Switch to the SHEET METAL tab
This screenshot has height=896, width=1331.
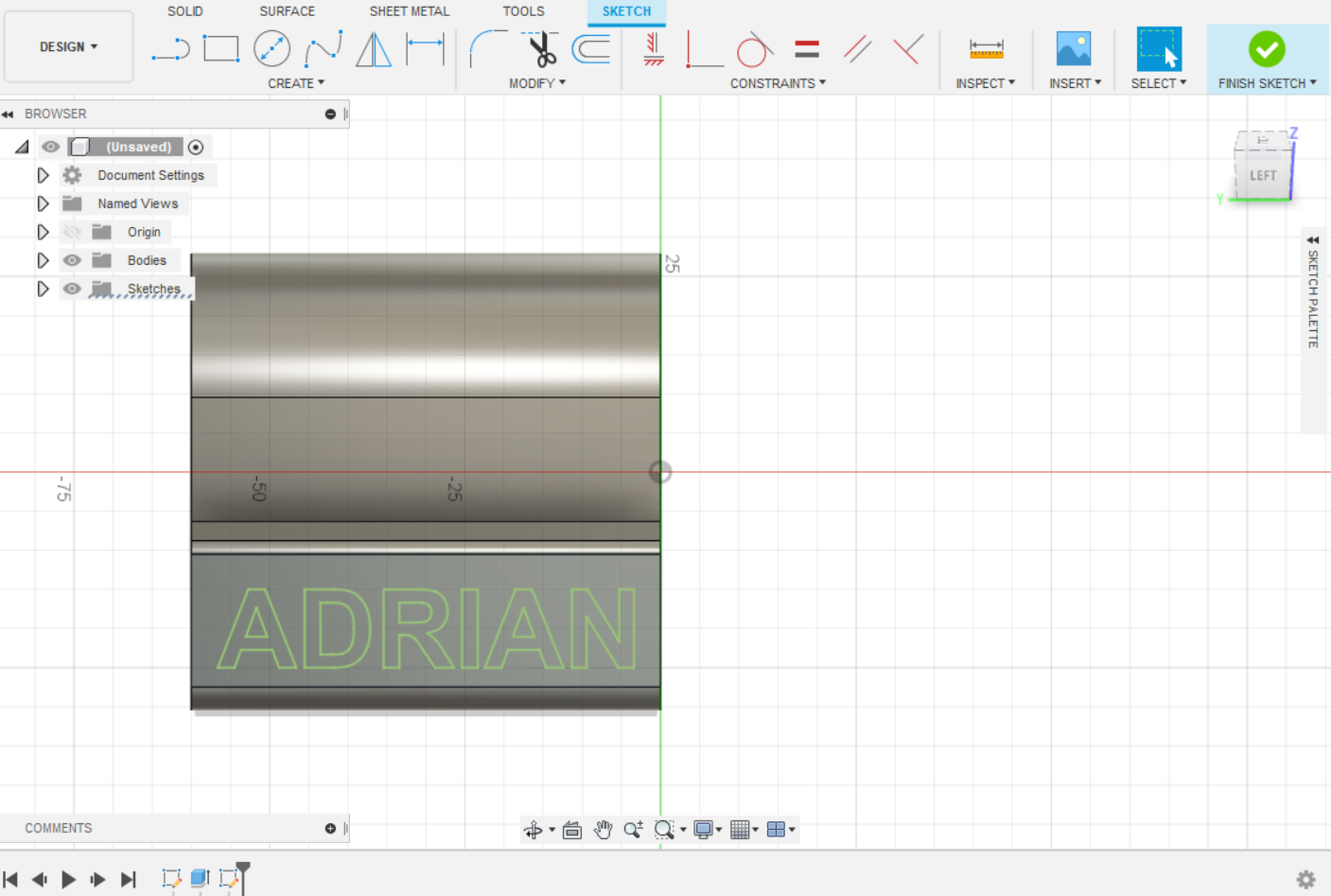click(x=410, y=11)
